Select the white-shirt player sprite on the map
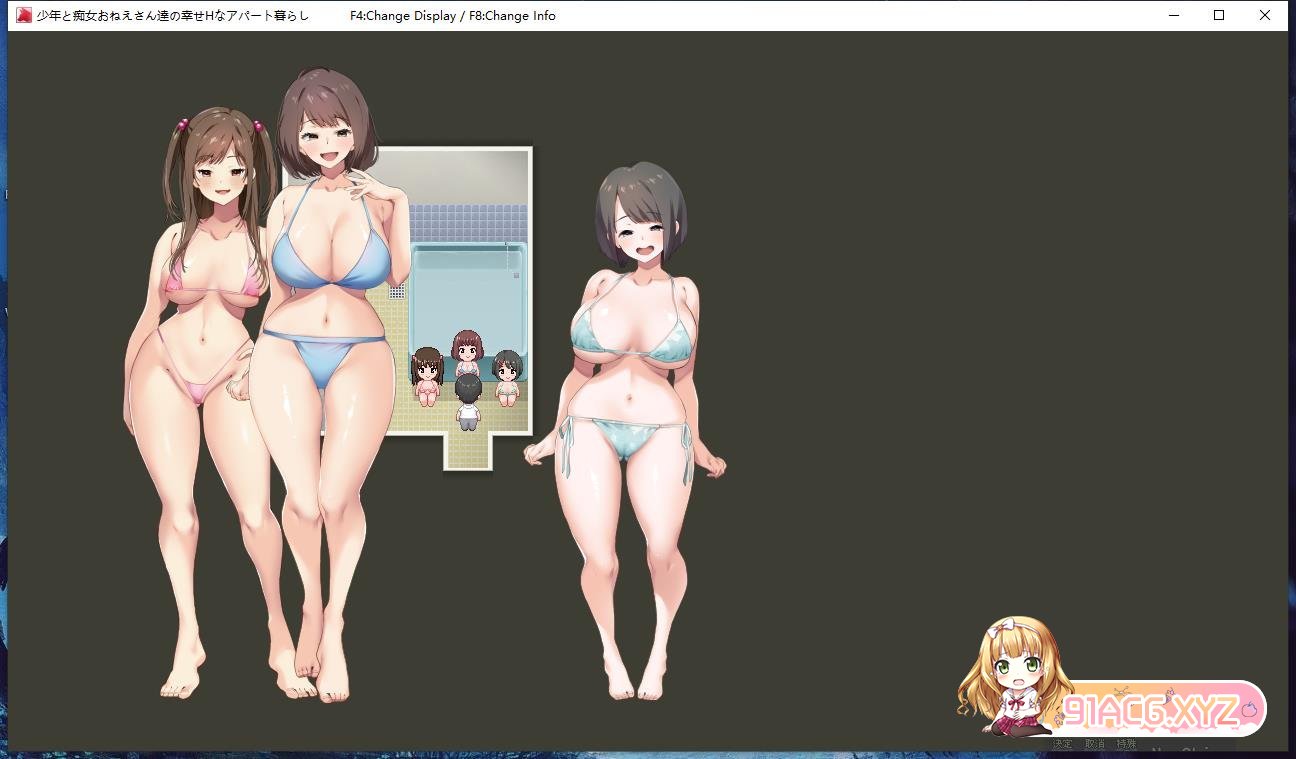The image size is (1296, 759). (x=467, y=402)
